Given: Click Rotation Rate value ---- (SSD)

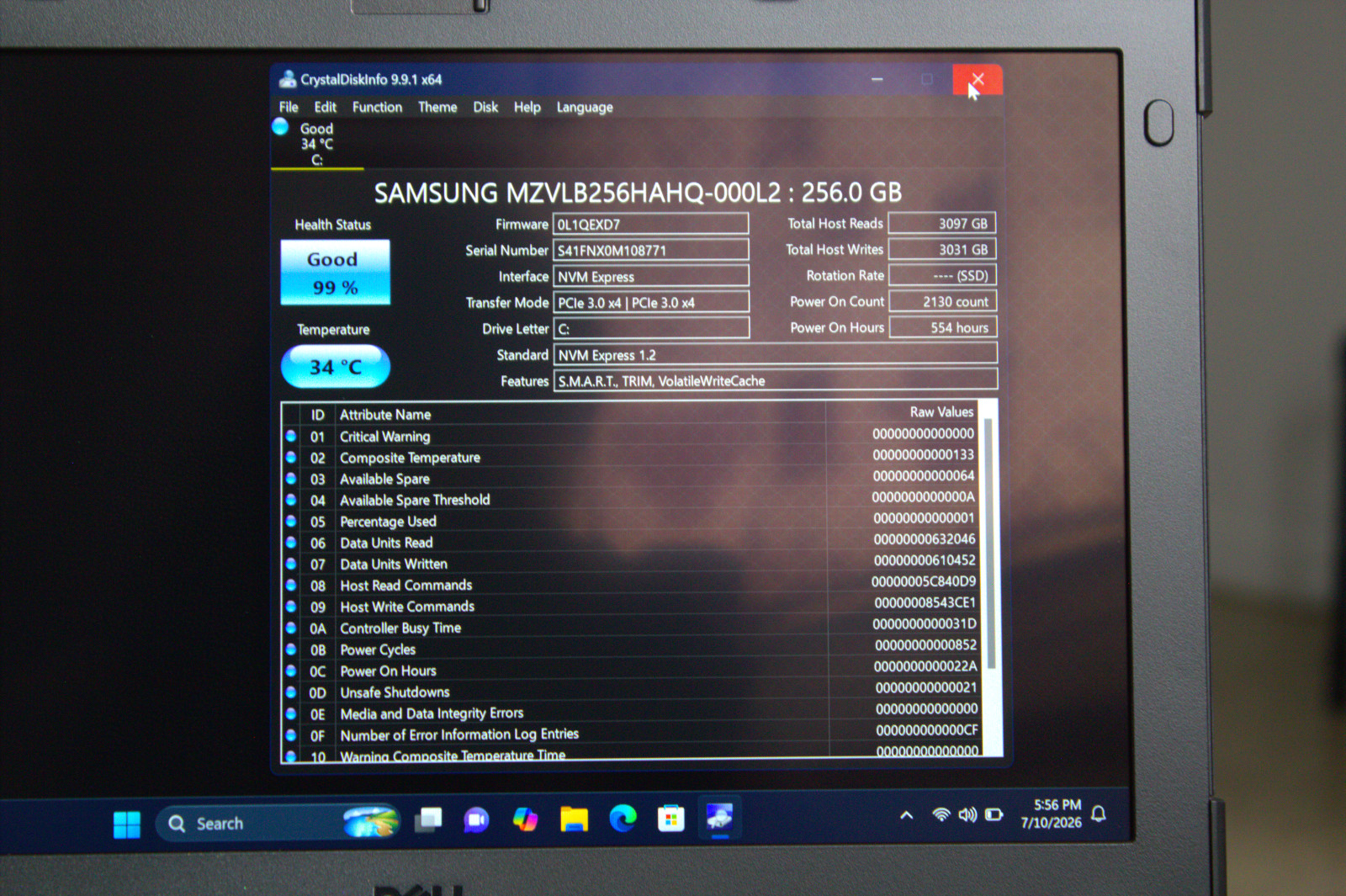Looking at the screenshot, I should click(x=942, y=275).
